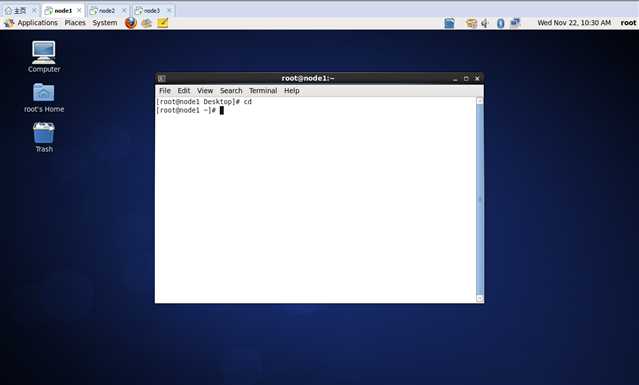
Task: Click the terminal scrollbar down arrow
Action: 480,298
